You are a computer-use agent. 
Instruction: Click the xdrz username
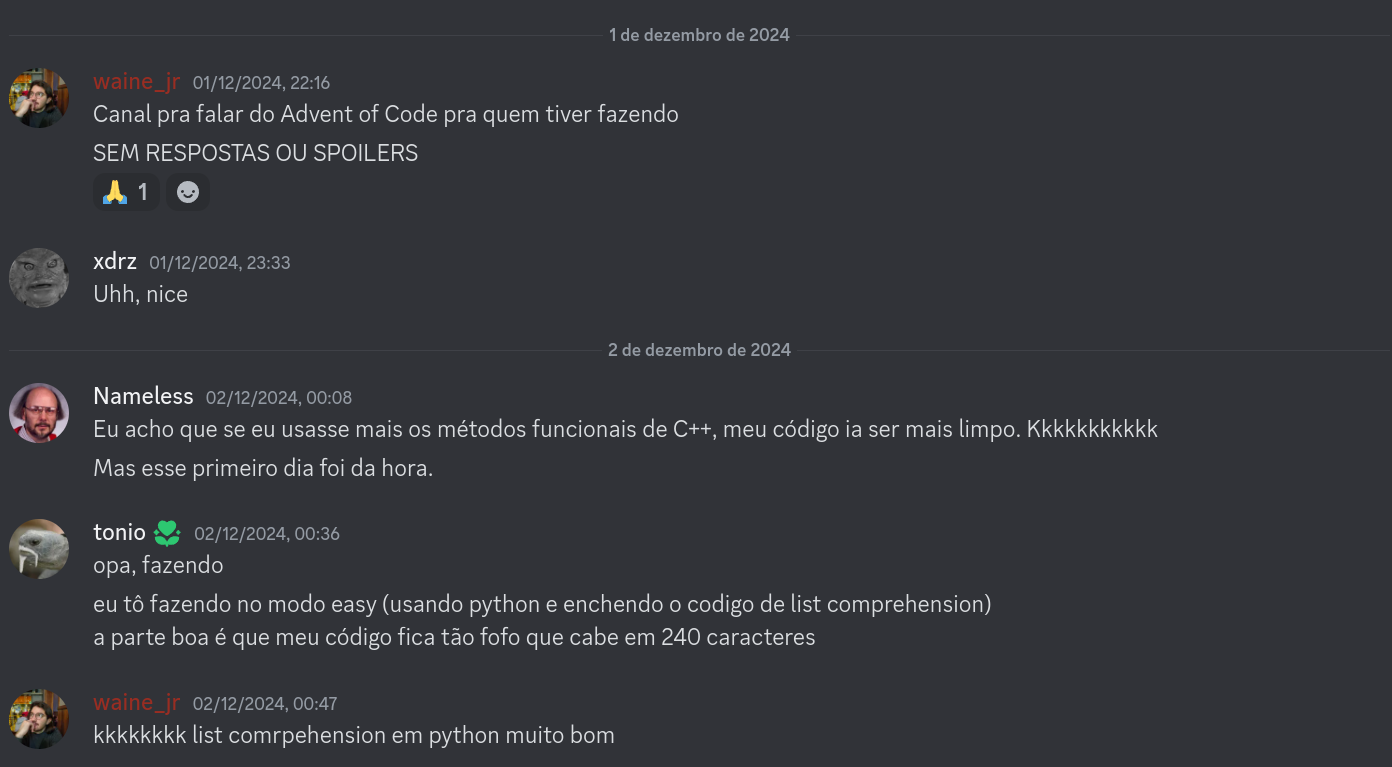coord(115,262)
